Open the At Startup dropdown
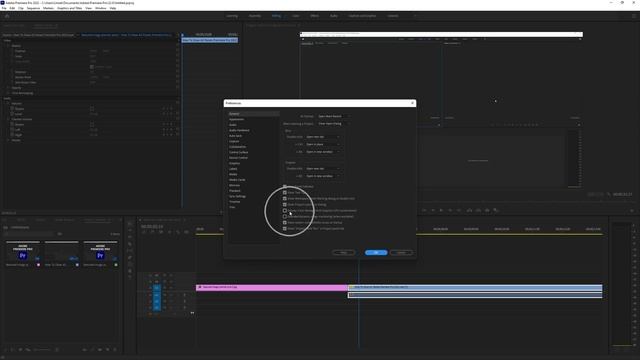 point(333,116)
